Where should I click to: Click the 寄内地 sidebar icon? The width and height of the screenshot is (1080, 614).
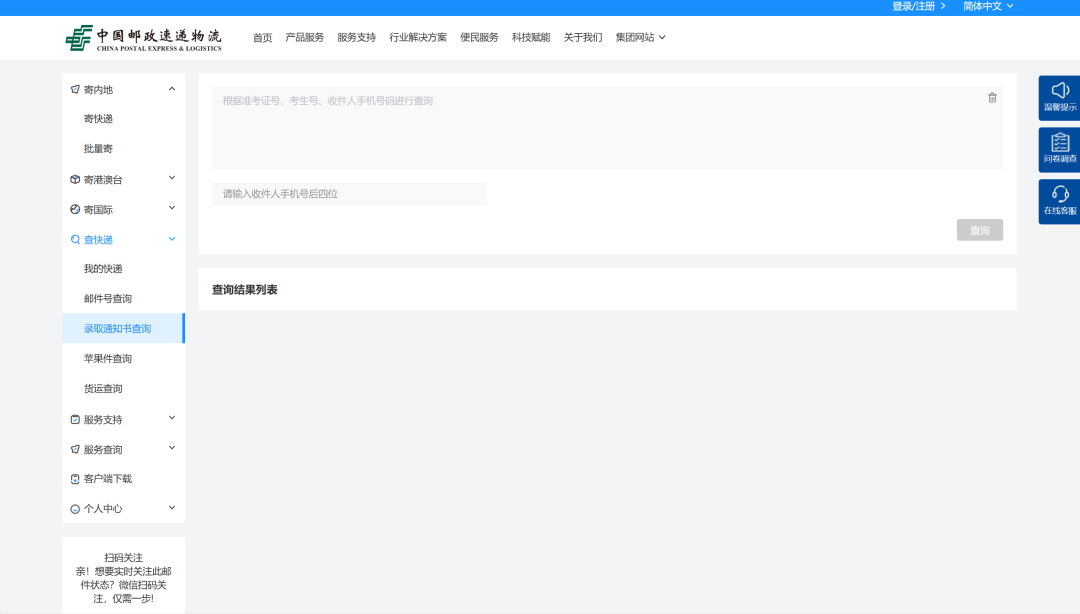(x=75, y=90)
